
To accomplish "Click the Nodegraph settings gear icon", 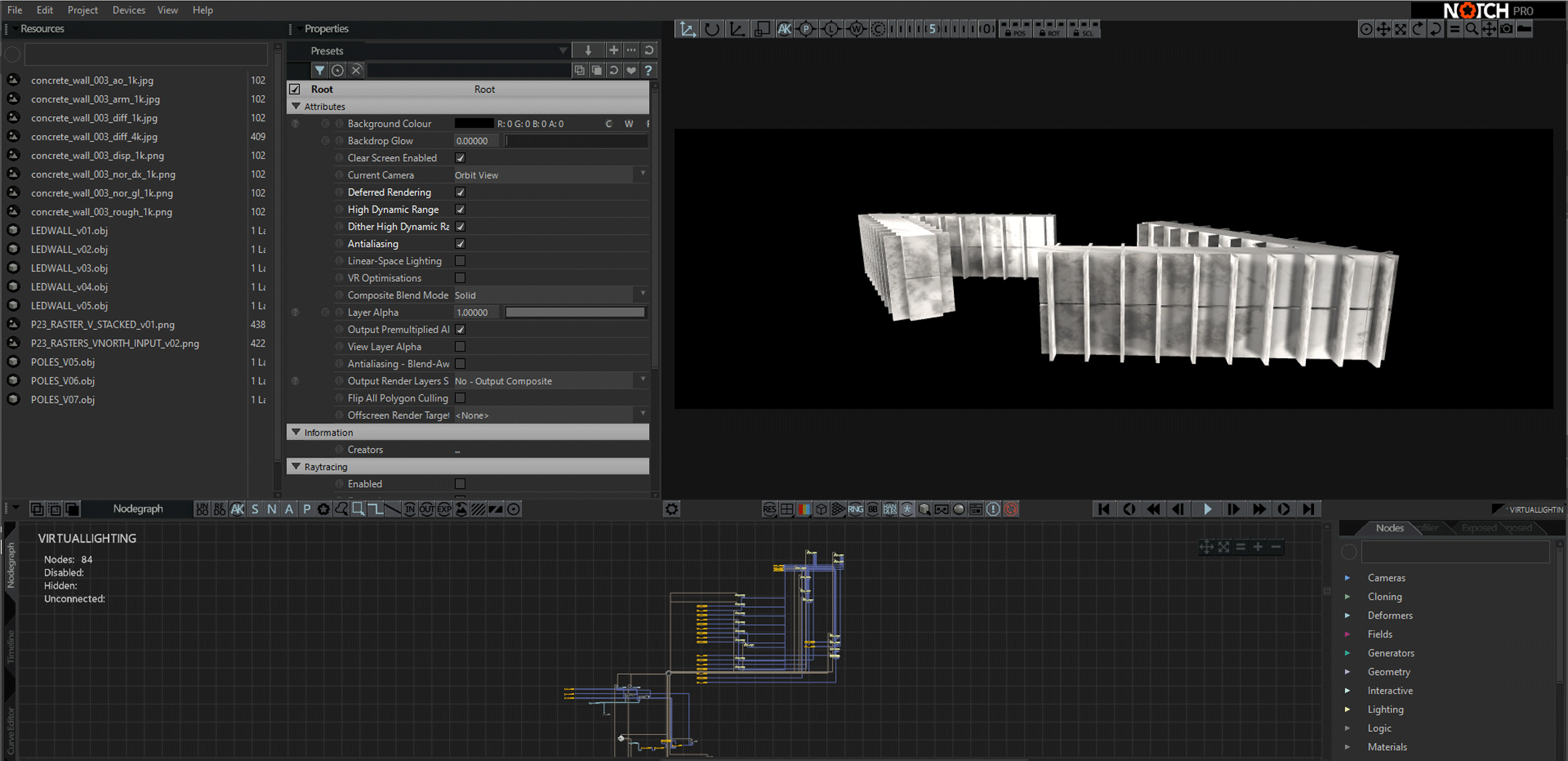I will tap(671, 509).
